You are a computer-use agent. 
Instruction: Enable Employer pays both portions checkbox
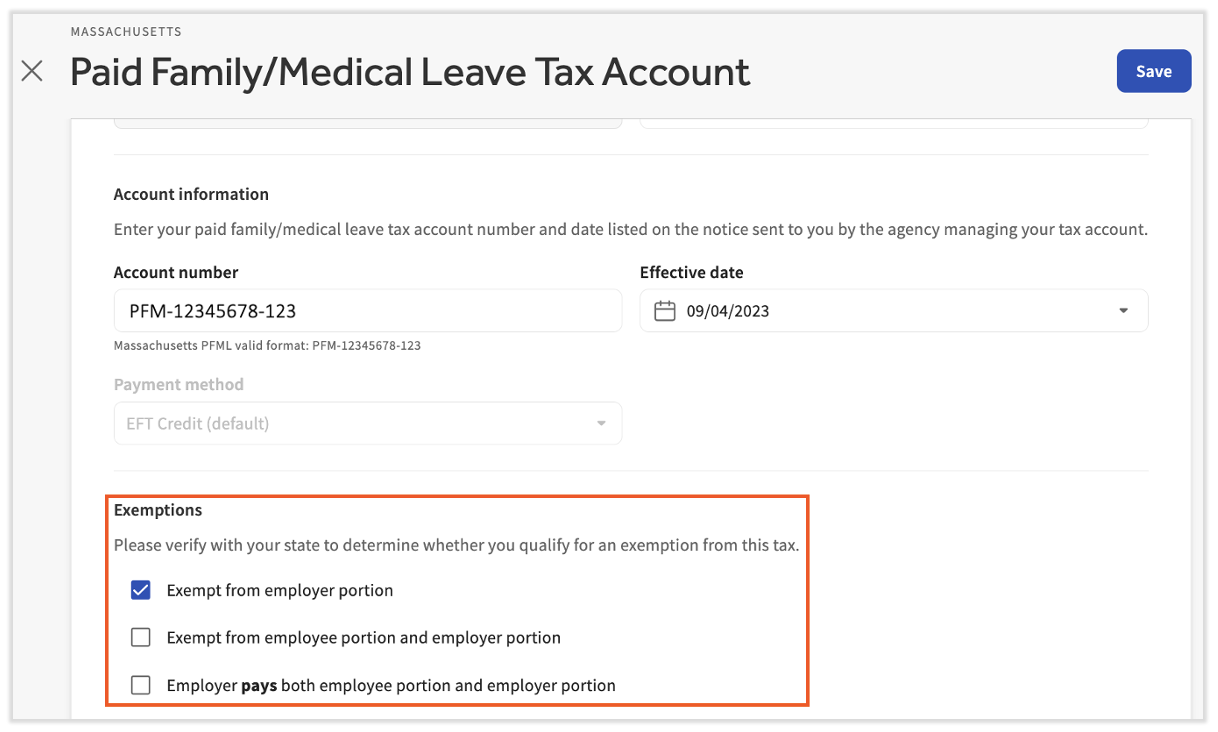(141, 685)
